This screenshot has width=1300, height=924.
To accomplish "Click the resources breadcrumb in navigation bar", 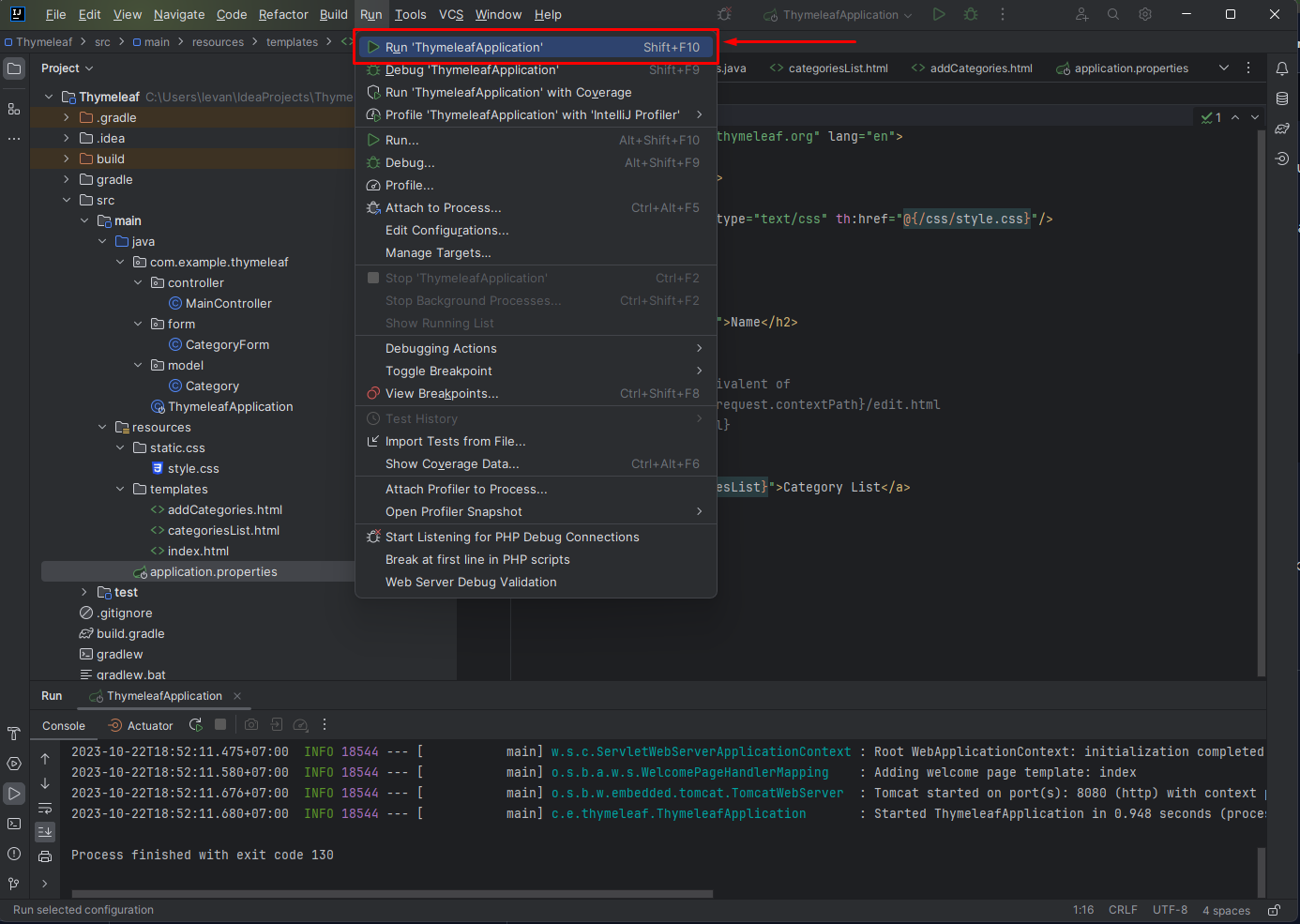I will tap(218, 42).
